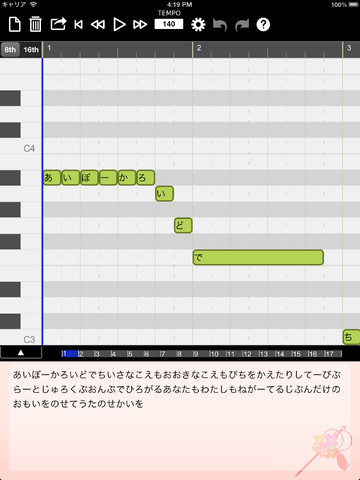The width and height of the screenshot is (360, 480).
Task: Tap the battery indicator in status bar
Action: tap(353, 5)
